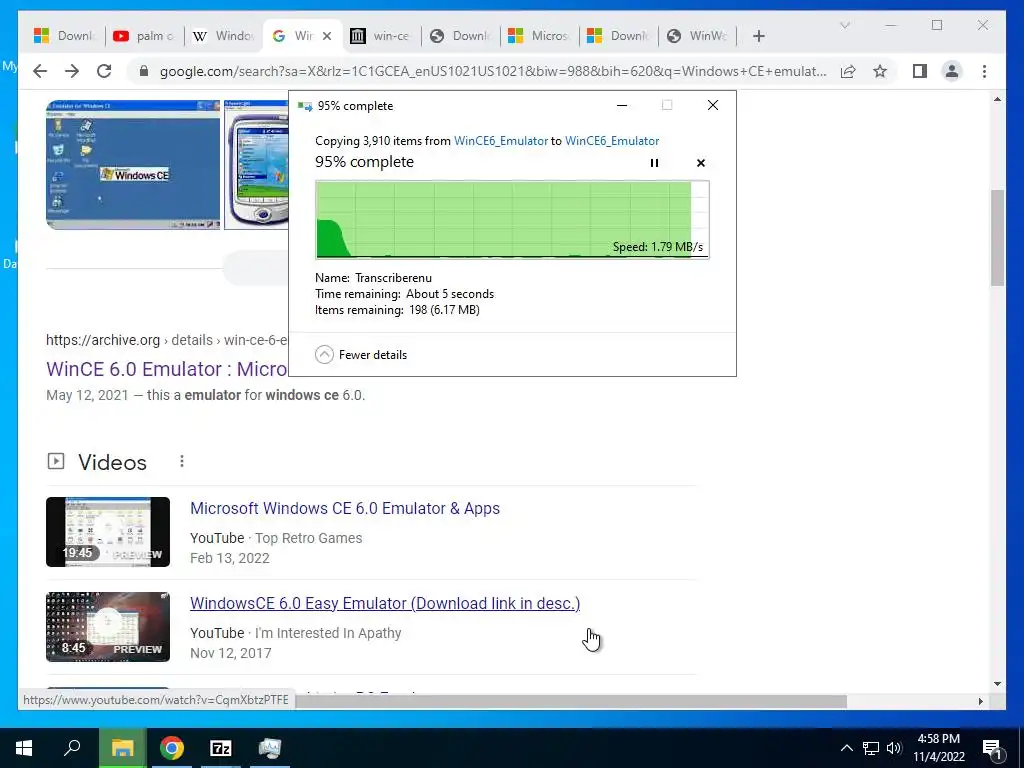Open the clock showing 4:58 PM
Viewport: 1024px width, 768px height.
(x=939, y=748)
